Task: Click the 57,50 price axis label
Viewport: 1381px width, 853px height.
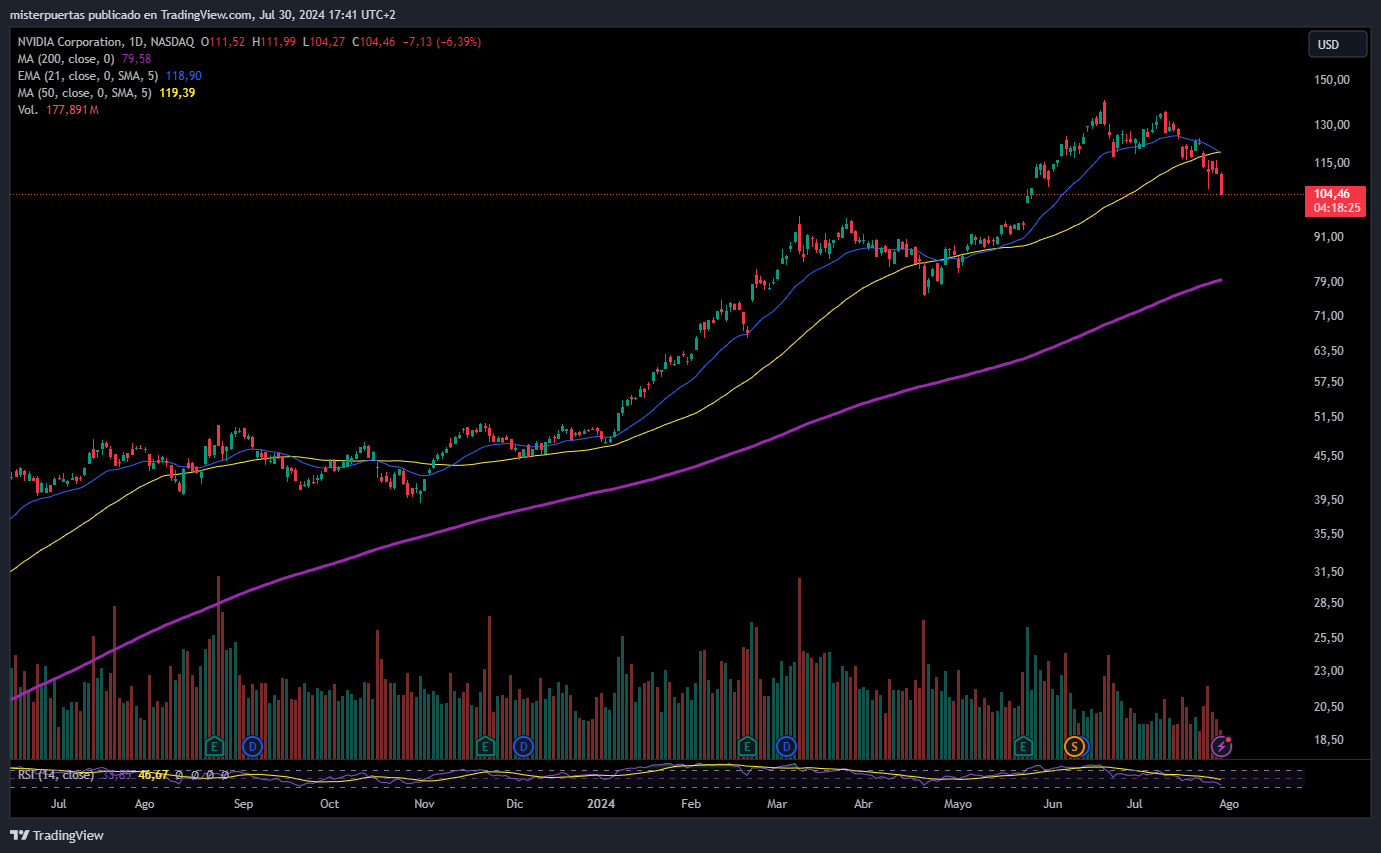Action: (1327, 382)
